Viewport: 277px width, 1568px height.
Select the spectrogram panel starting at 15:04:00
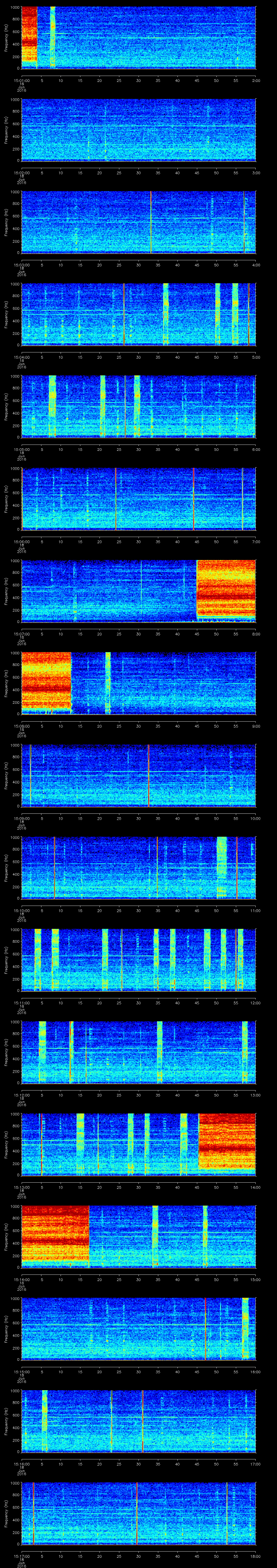(x=138, y=314)
